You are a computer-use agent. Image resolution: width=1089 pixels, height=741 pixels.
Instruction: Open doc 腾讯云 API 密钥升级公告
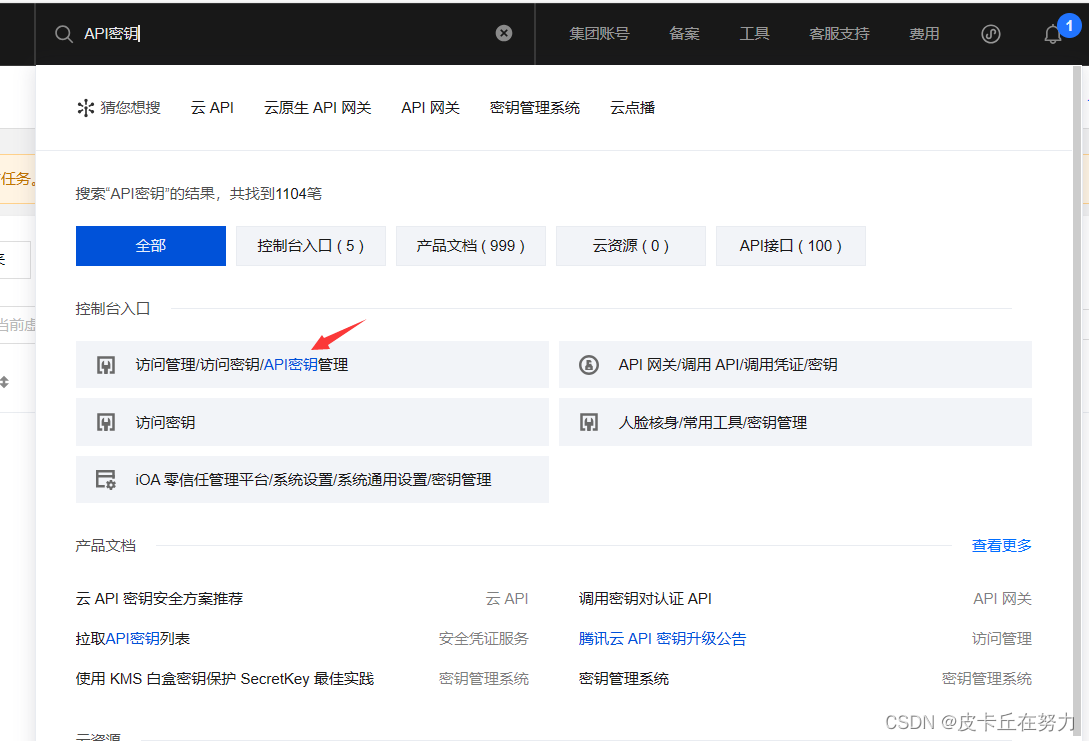click(663, 639)
